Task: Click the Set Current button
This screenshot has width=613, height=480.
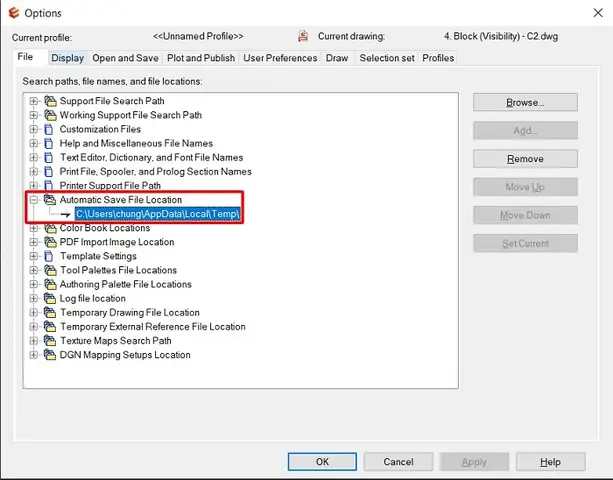Action: click(525, 243)
